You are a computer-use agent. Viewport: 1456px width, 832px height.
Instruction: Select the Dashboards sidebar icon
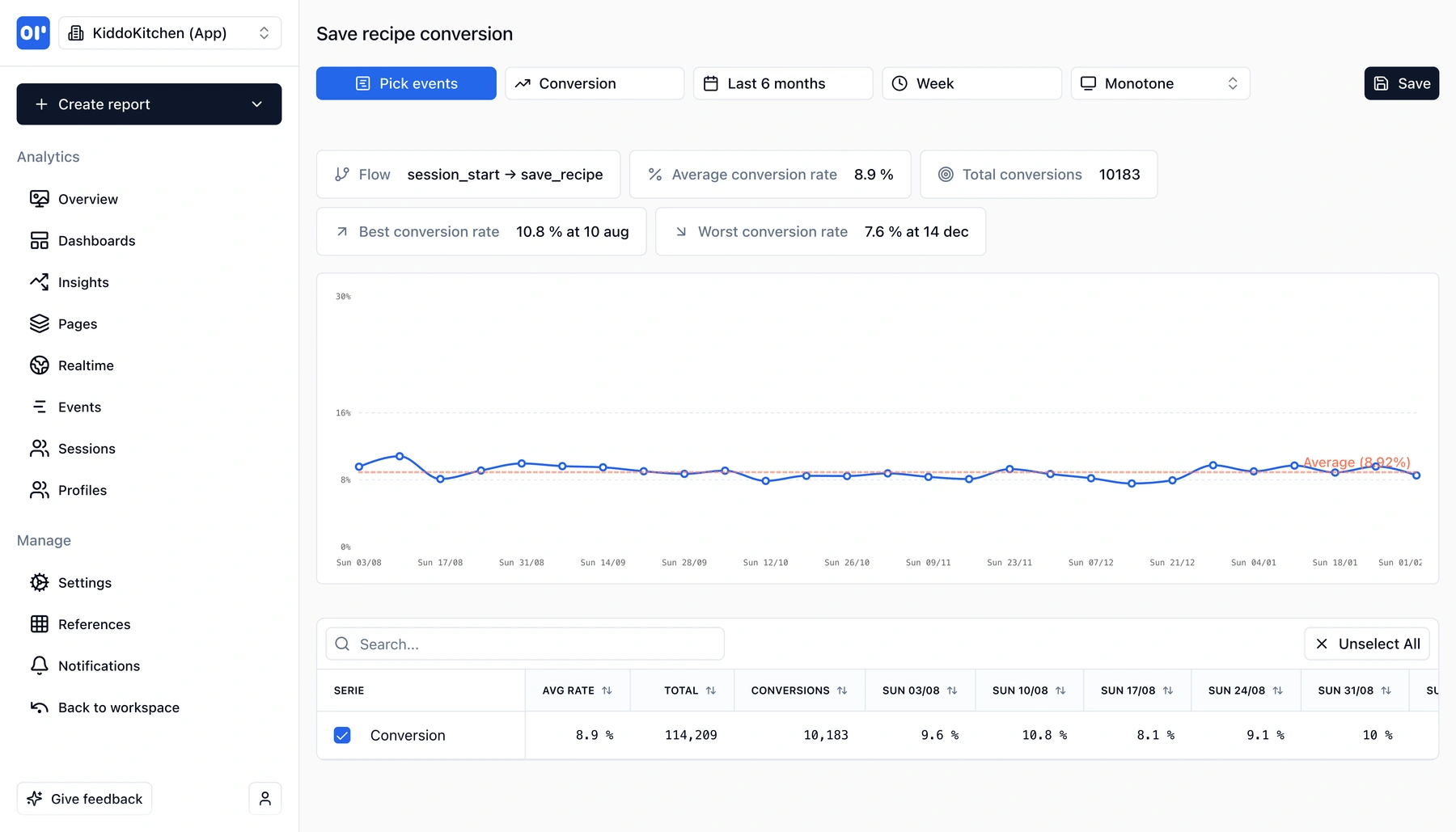point(40,240)
